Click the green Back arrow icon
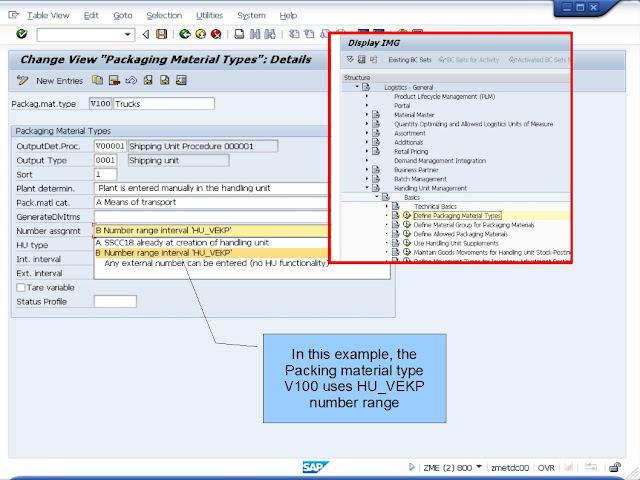This screenshot has height=480, width=640. pyautogui.click(x=185, y=34)
